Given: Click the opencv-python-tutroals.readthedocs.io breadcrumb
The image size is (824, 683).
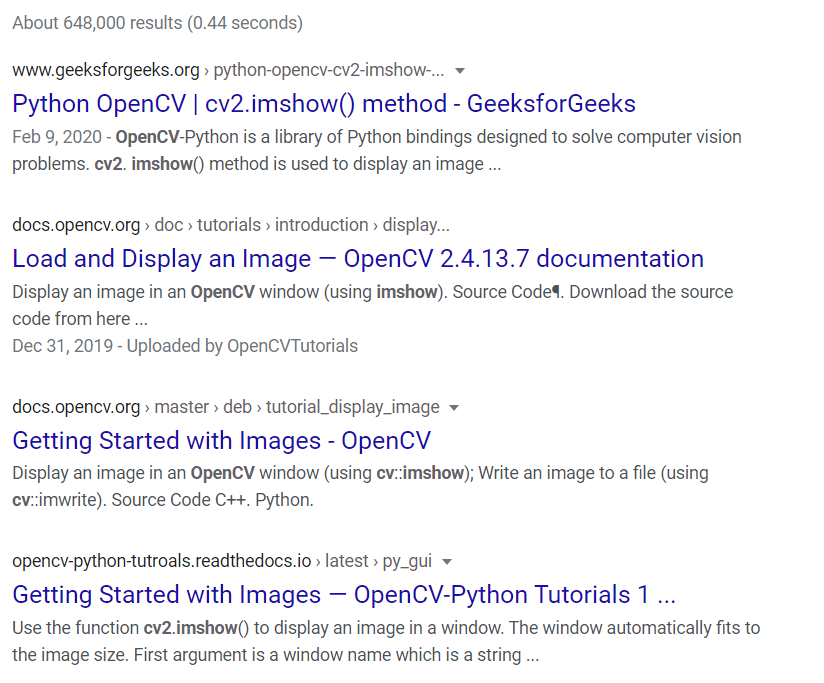Looking at the screenshot, I should click(x=158, y=561).
